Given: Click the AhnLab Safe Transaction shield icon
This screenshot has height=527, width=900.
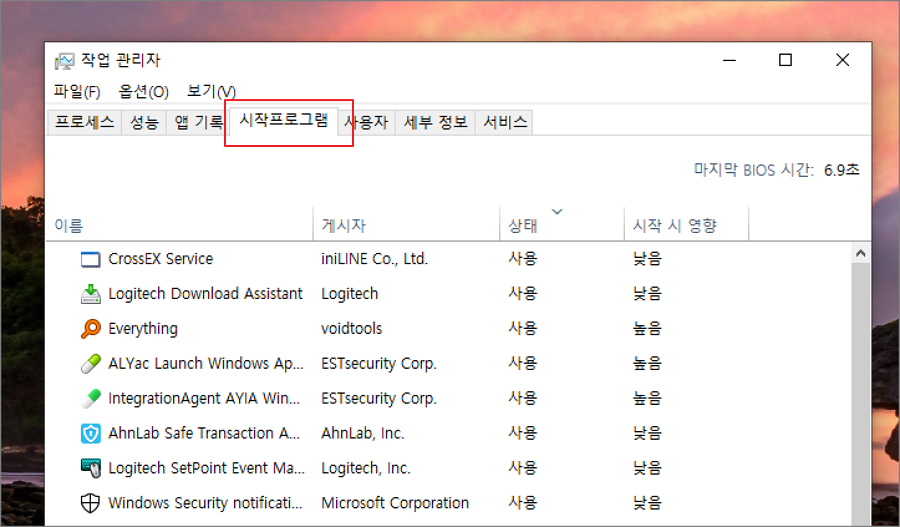Looking at the screenshot, I should click(x=90, y=433).
